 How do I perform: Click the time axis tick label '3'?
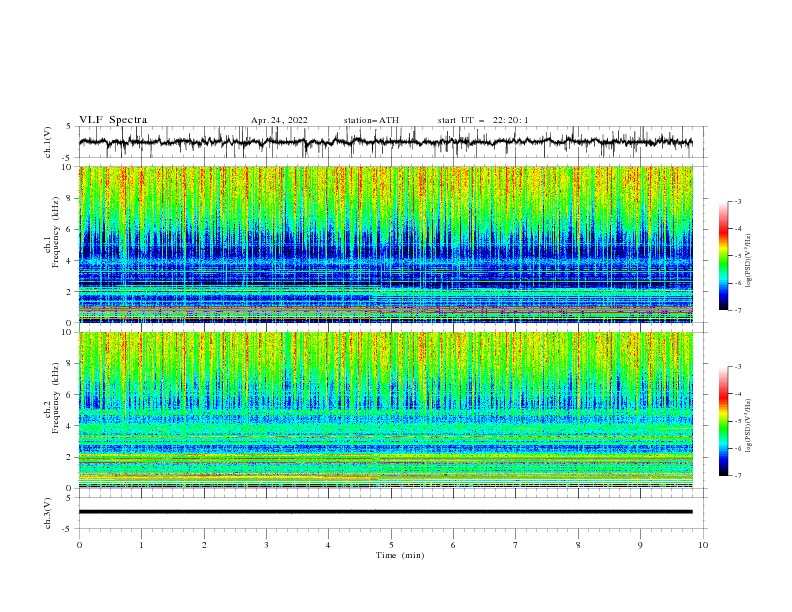tap(267, 545)
